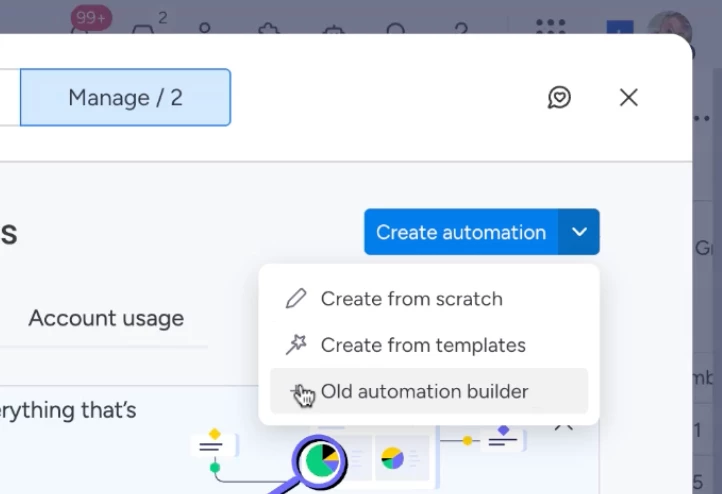Click the Create automation button
The image size is (722, 494).
click(461, 232)
